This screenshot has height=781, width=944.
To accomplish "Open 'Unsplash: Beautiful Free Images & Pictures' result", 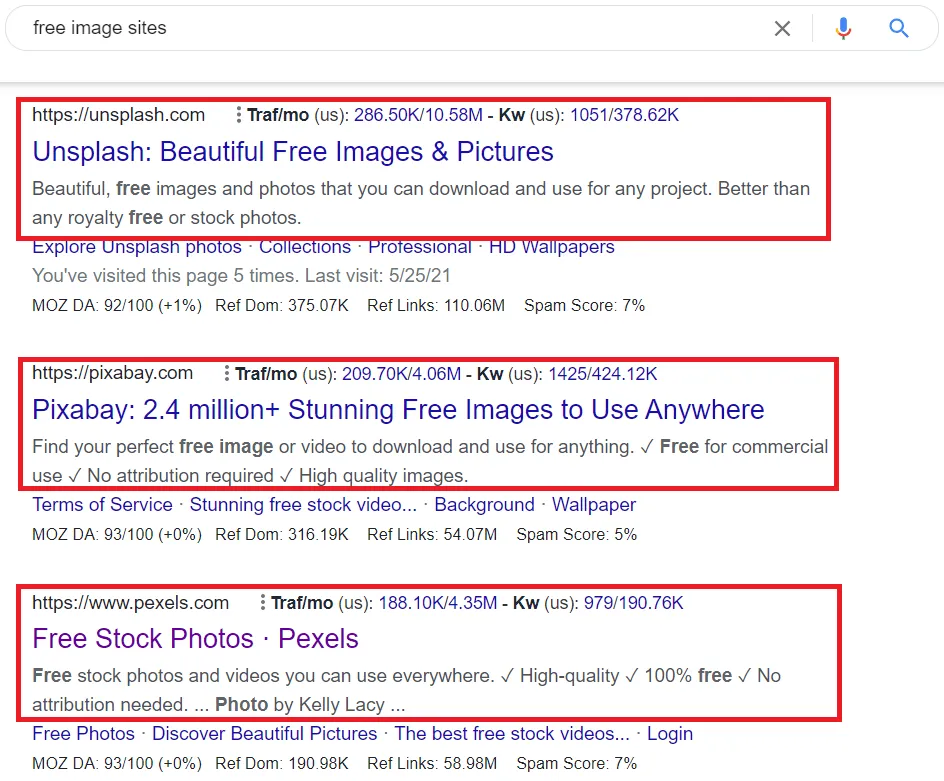I will (292, 152).
